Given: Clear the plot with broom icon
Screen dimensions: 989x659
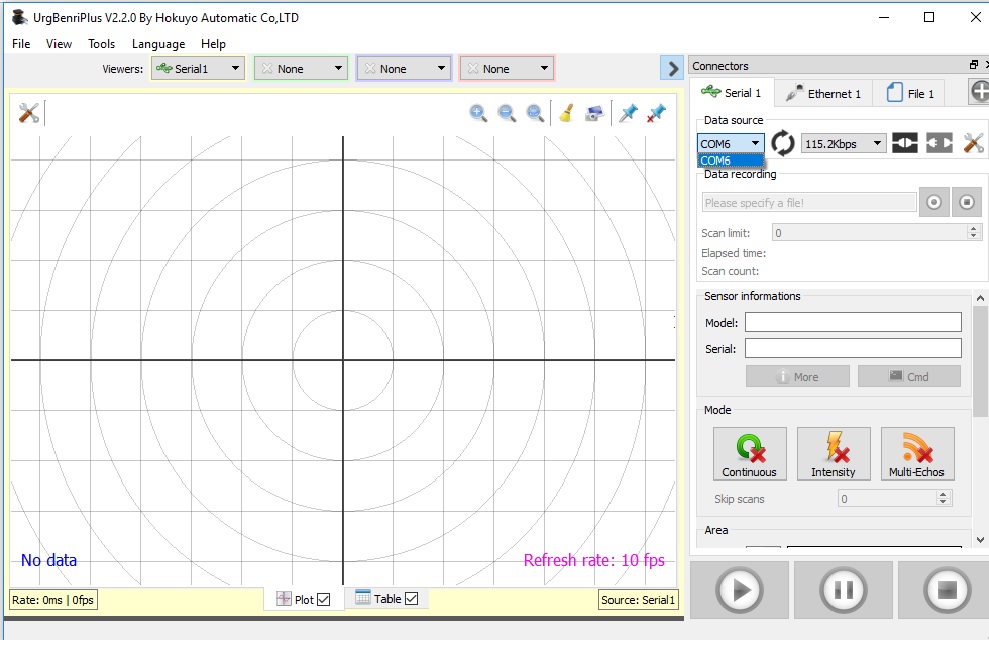Looking at the screenshot, I should coord(566,114).
